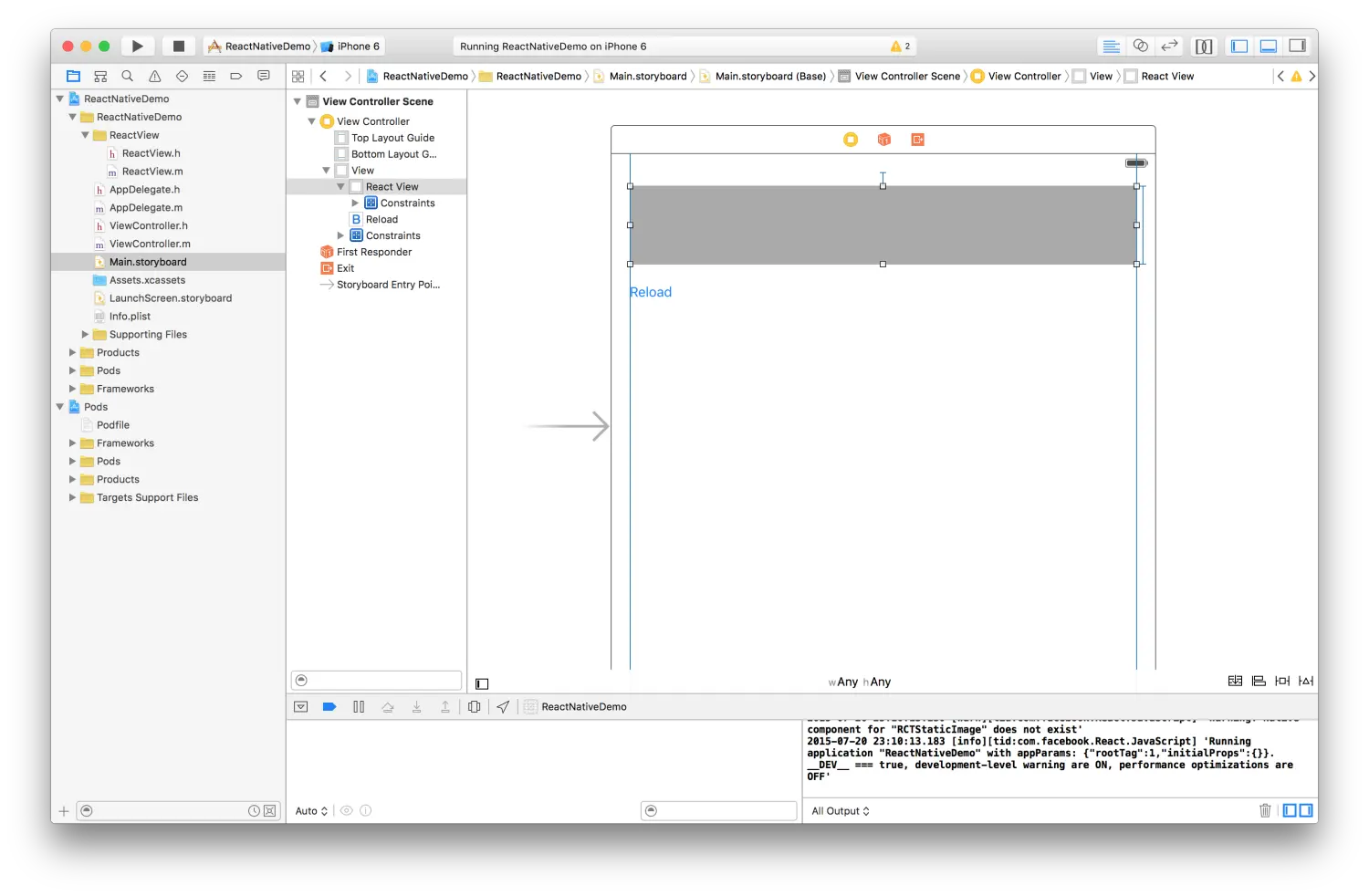This screenshot has width=1369, height=896.
Task: Show the Version editor
Action: [x=1169, y=46]
